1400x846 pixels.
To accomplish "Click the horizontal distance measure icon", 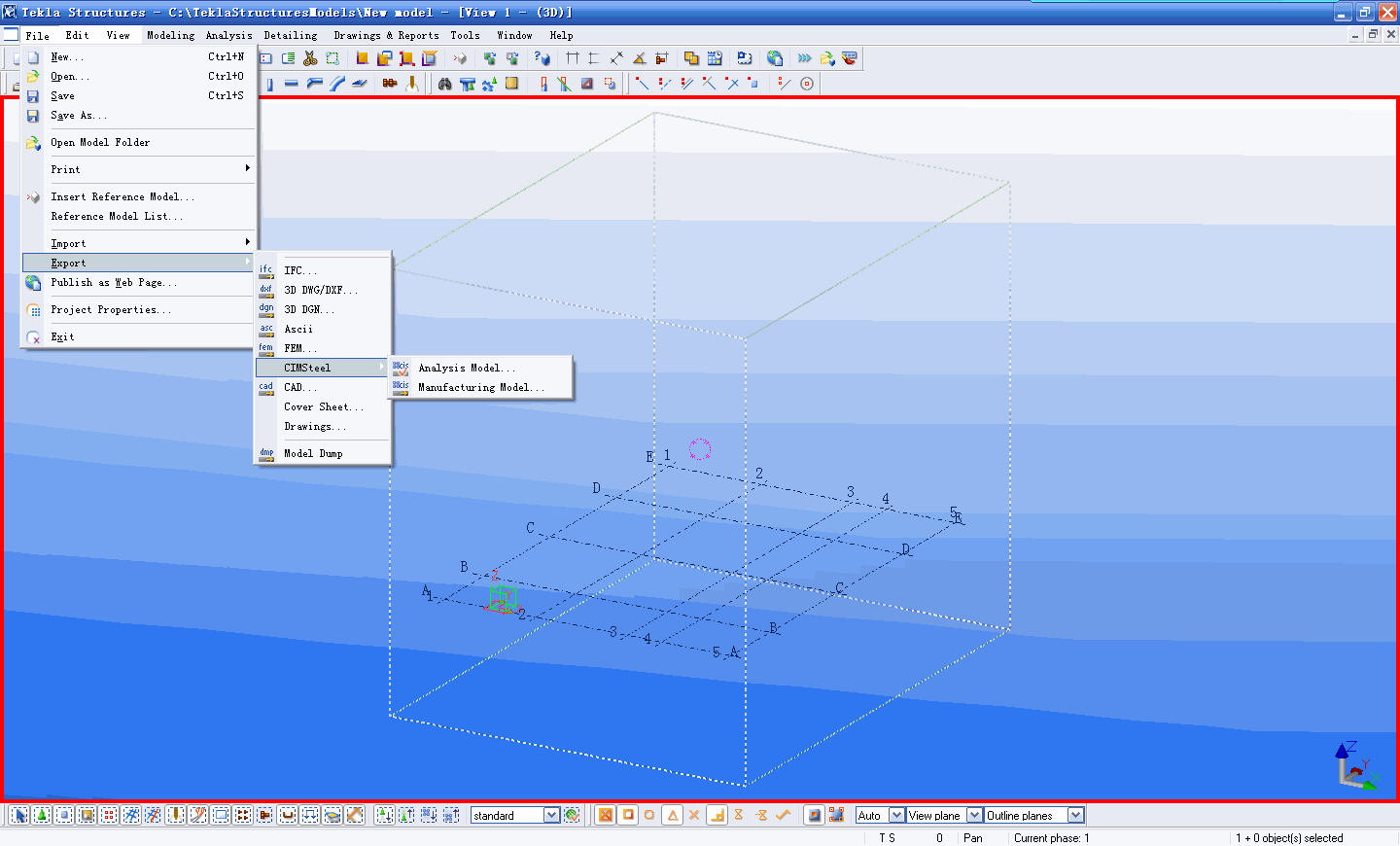I will [x=573, y=58].
